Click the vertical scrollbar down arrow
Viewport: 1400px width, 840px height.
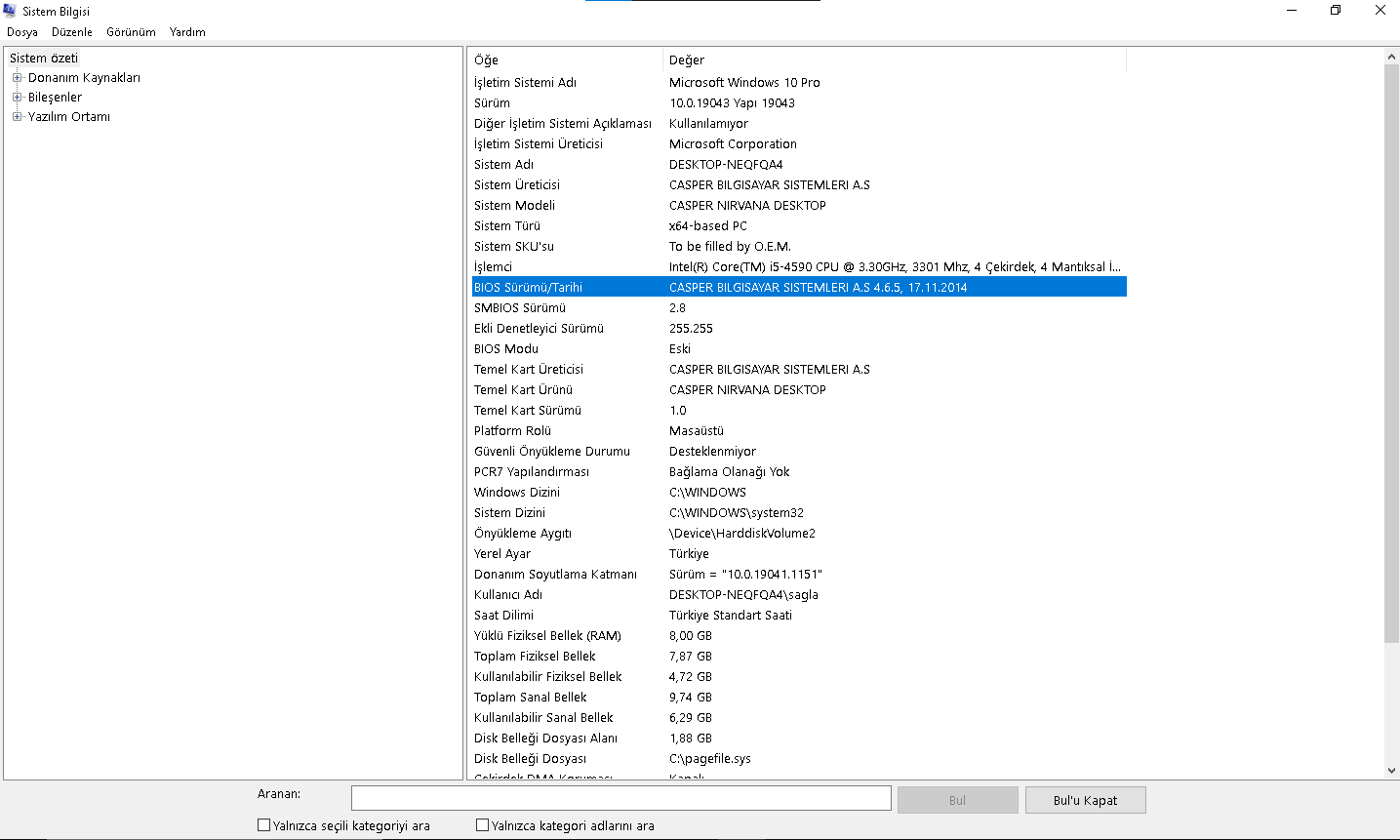[x=1392, y=770]
